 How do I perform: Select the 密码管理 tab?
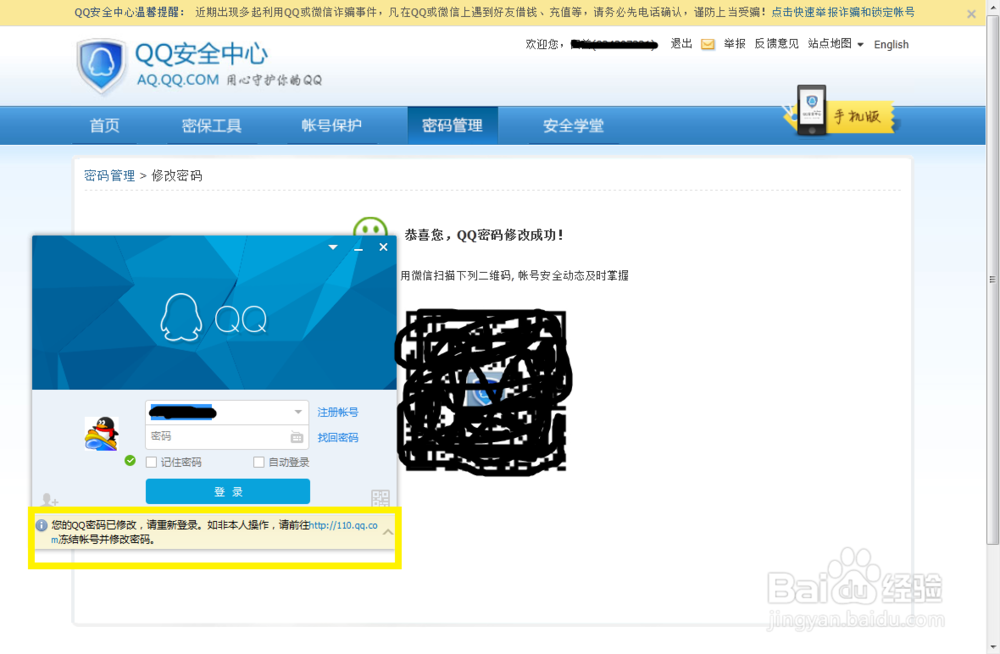(x=452, y=126)
